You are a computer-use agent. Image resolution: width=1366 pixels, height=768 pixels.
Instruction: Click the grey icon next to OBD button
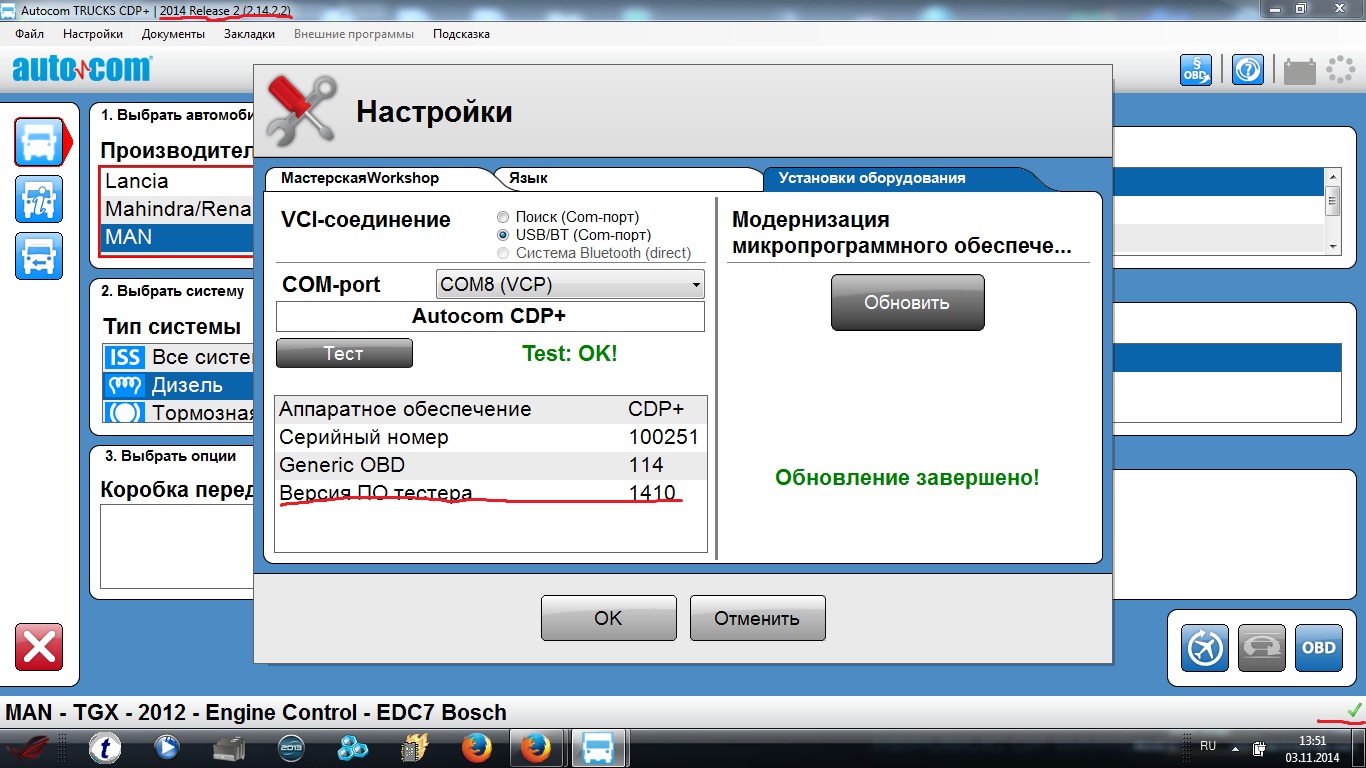click(1261, 647)
